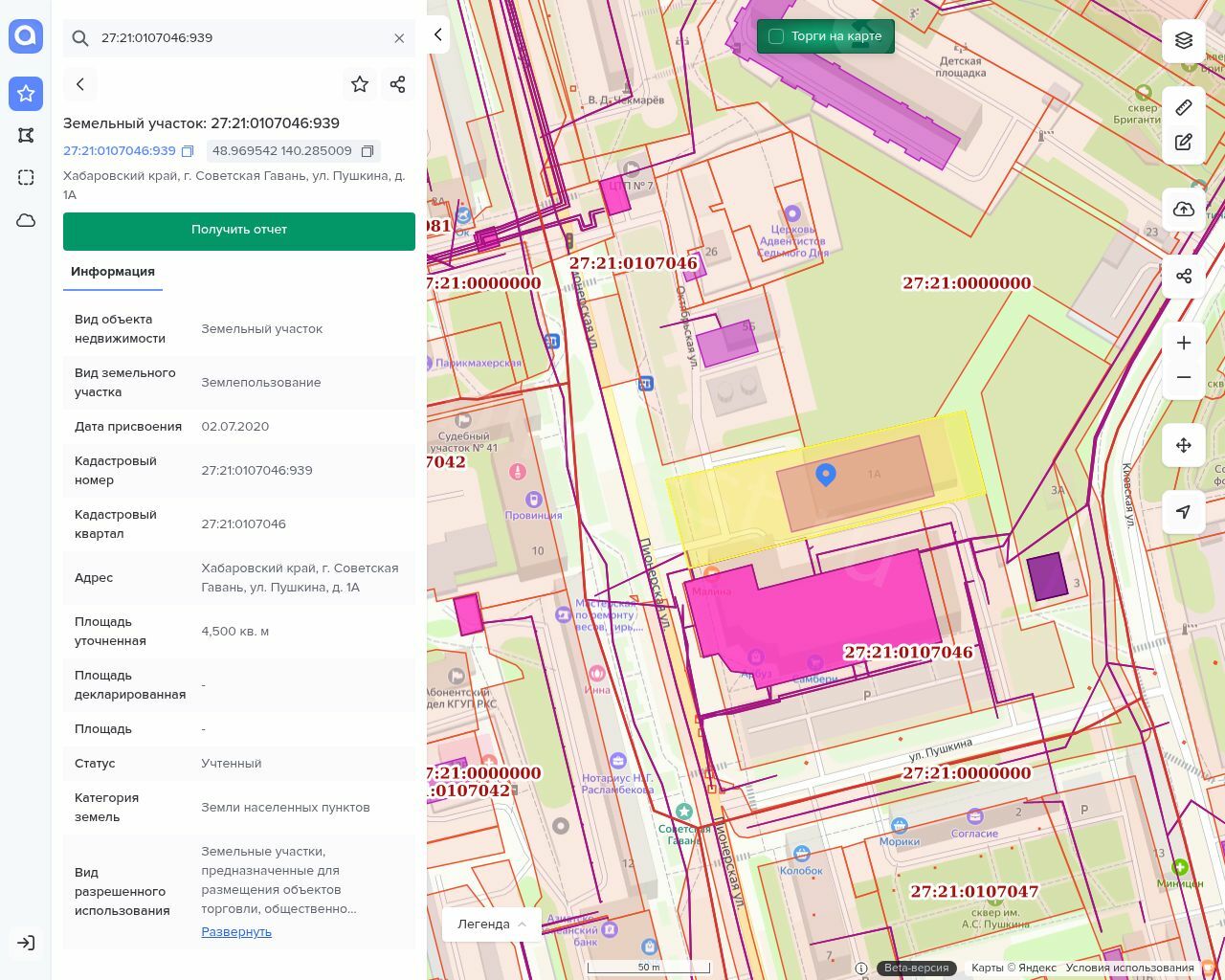Copy the cadastral number to clipboard
Screen dimensions: 1225x980
tap(188, 151)
